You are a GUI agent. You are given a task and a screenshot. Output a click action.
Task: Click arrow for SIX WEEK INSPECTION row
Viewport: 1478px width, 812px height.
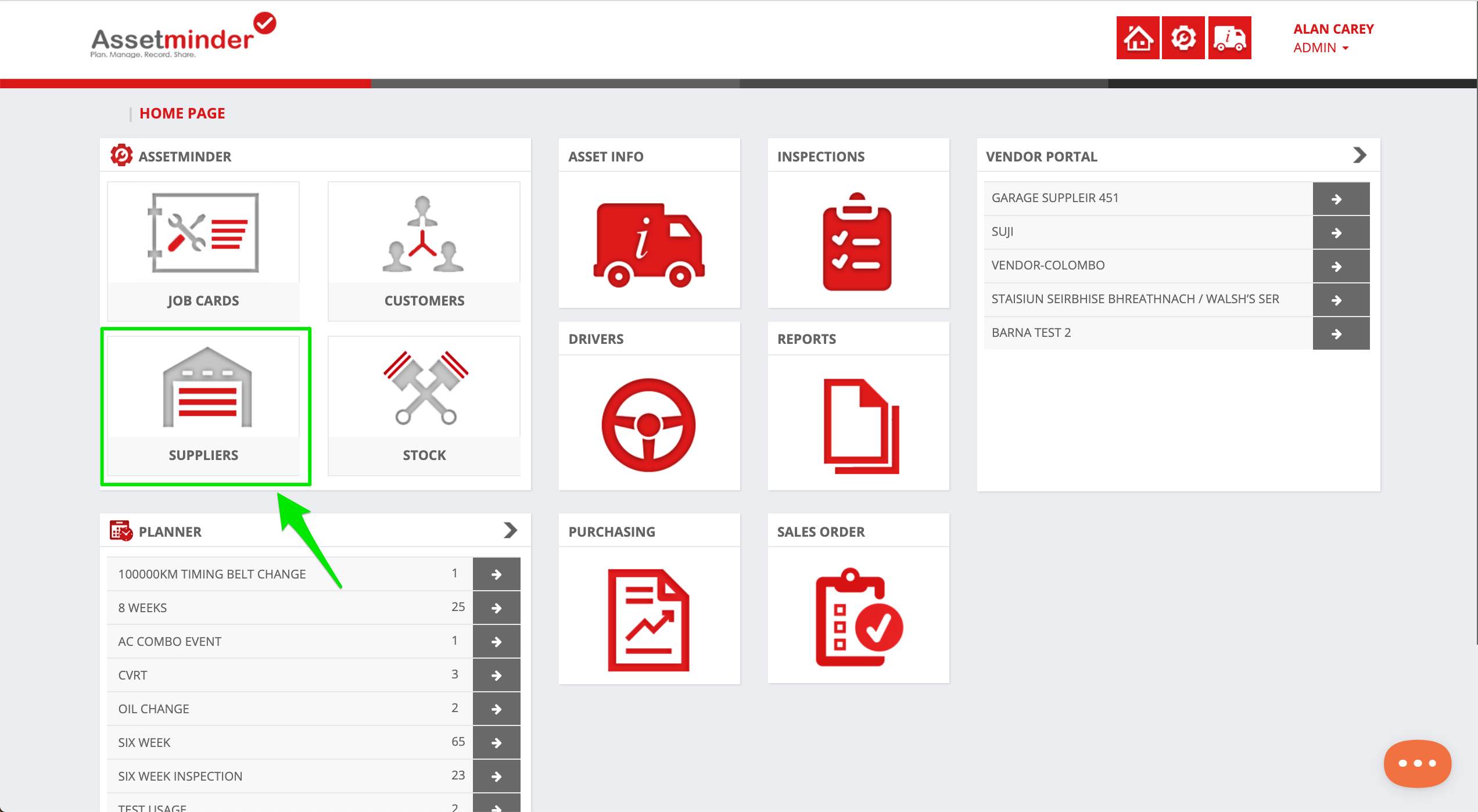(x=497, y=776)
